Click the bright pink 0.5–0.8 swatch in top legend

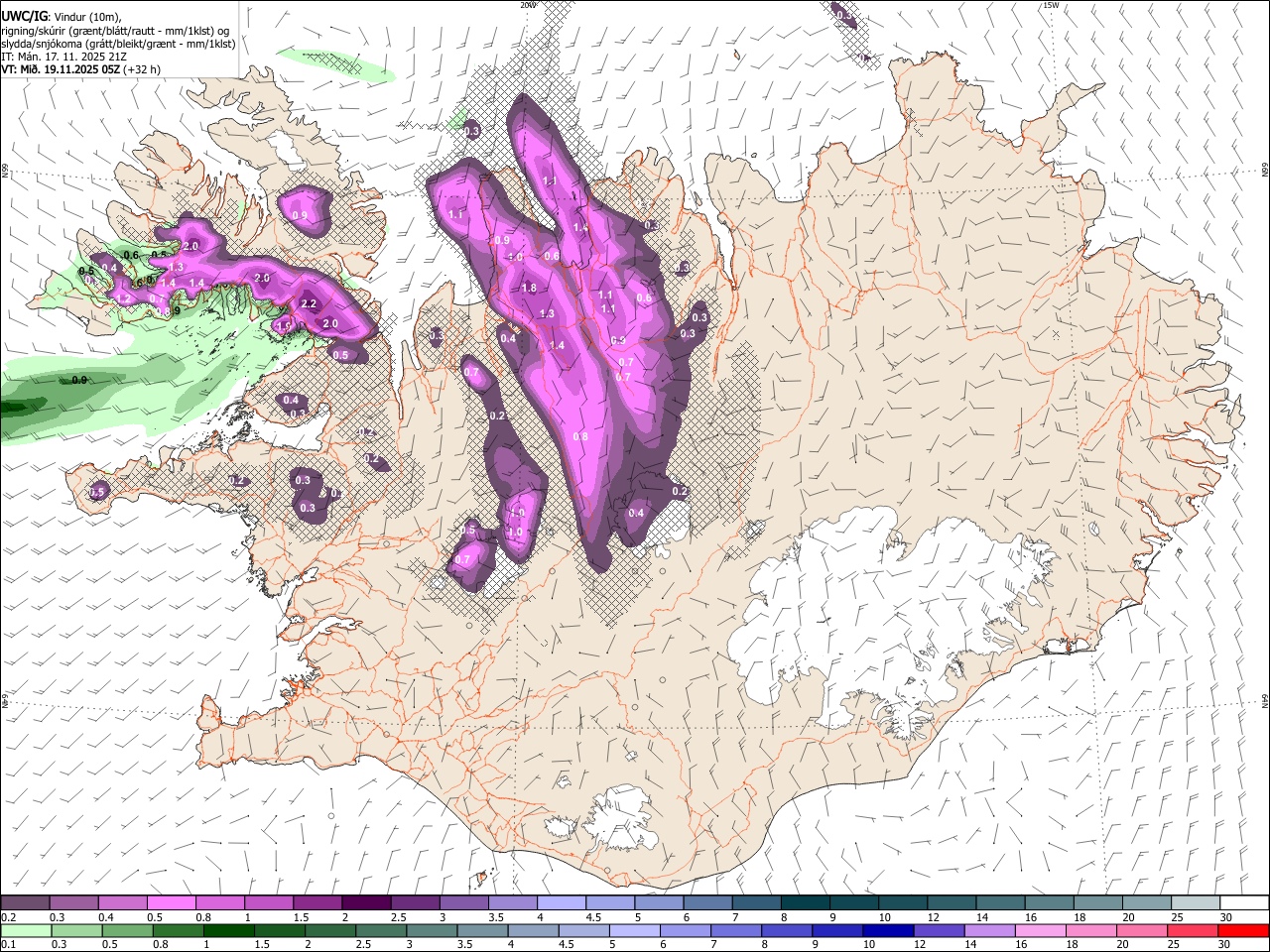pos(171,903)
